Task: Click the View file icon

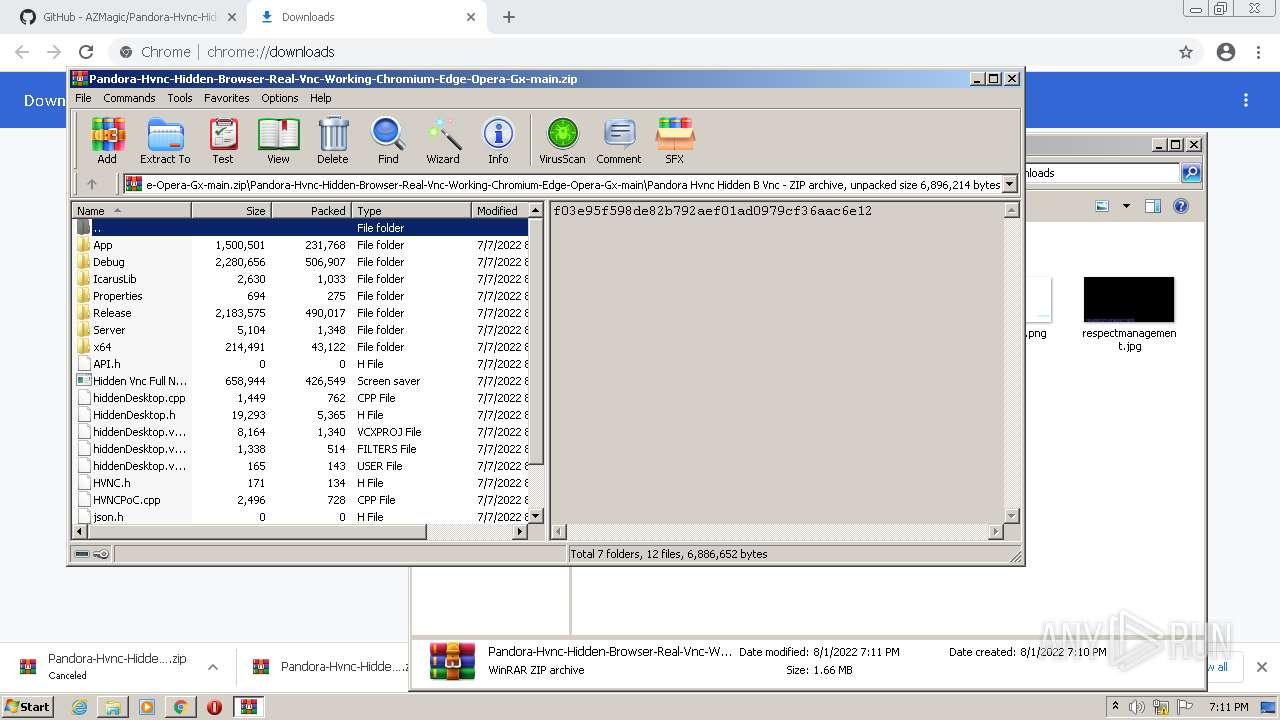Action: click(278, 140)
